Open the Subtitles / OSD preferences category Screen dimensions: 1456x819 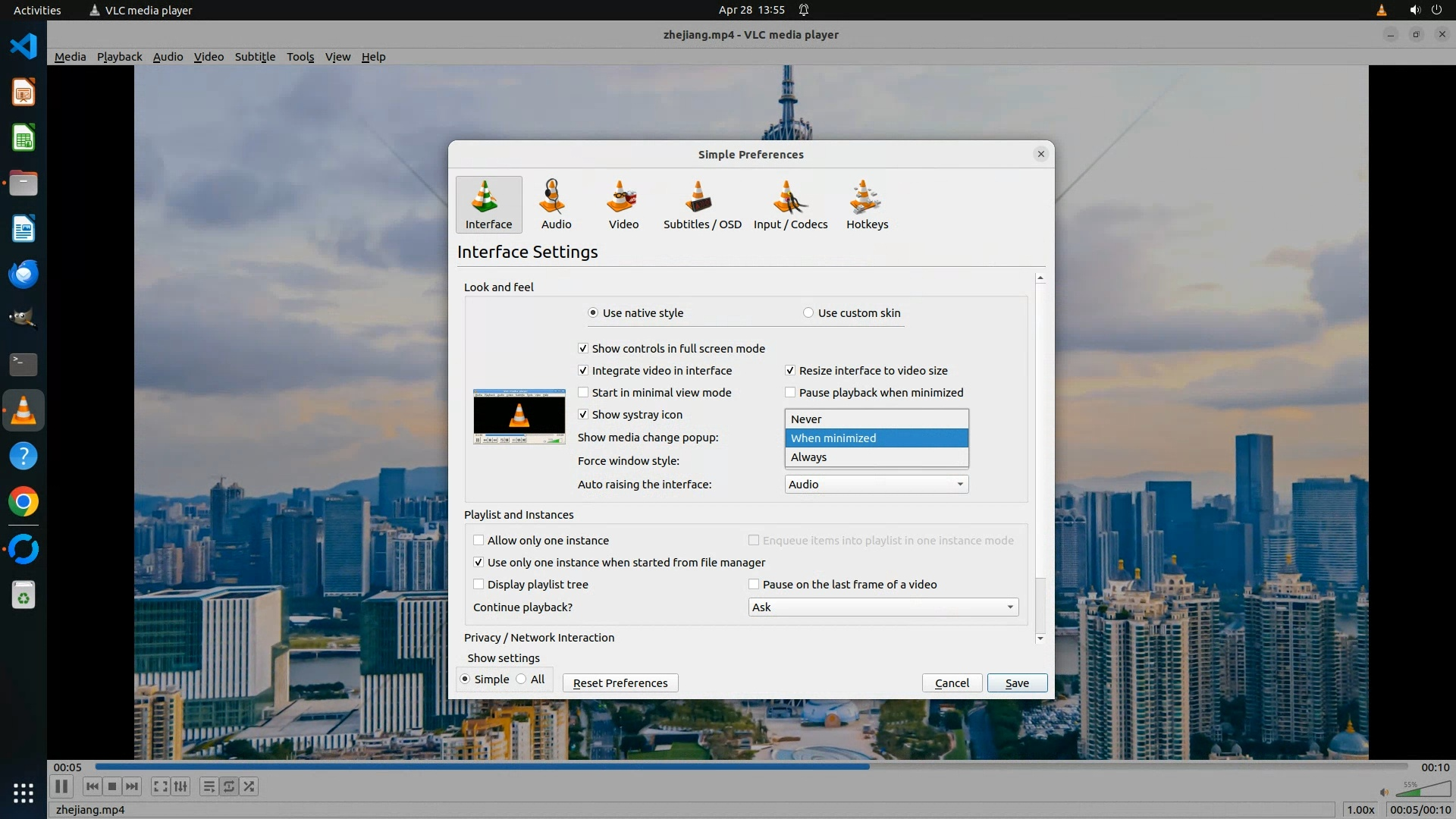click(701, 204)
